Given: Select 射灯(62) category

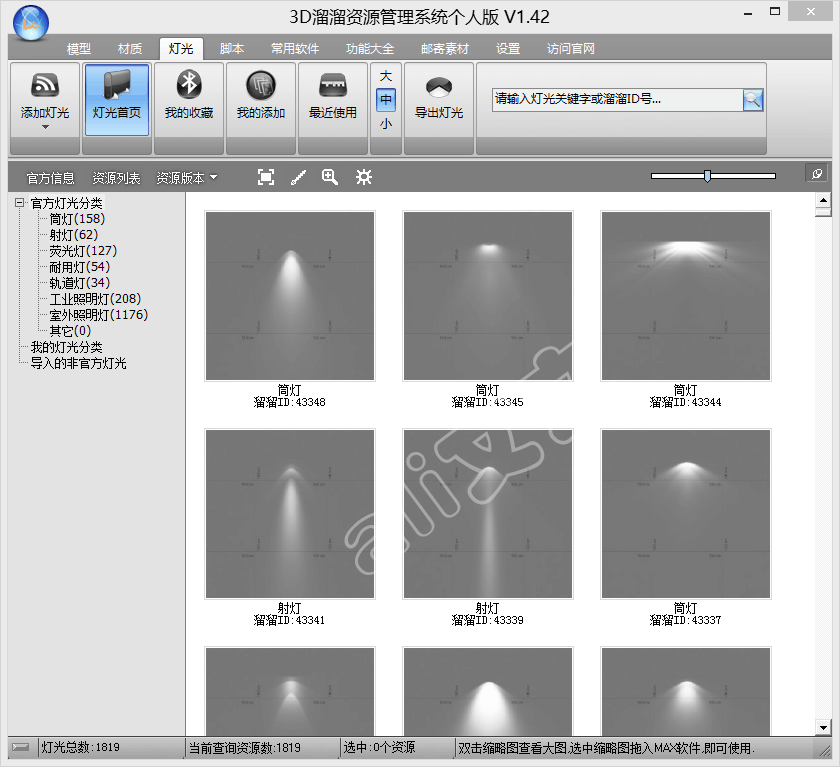Looking at the screenshot, I should coord(74,235).
